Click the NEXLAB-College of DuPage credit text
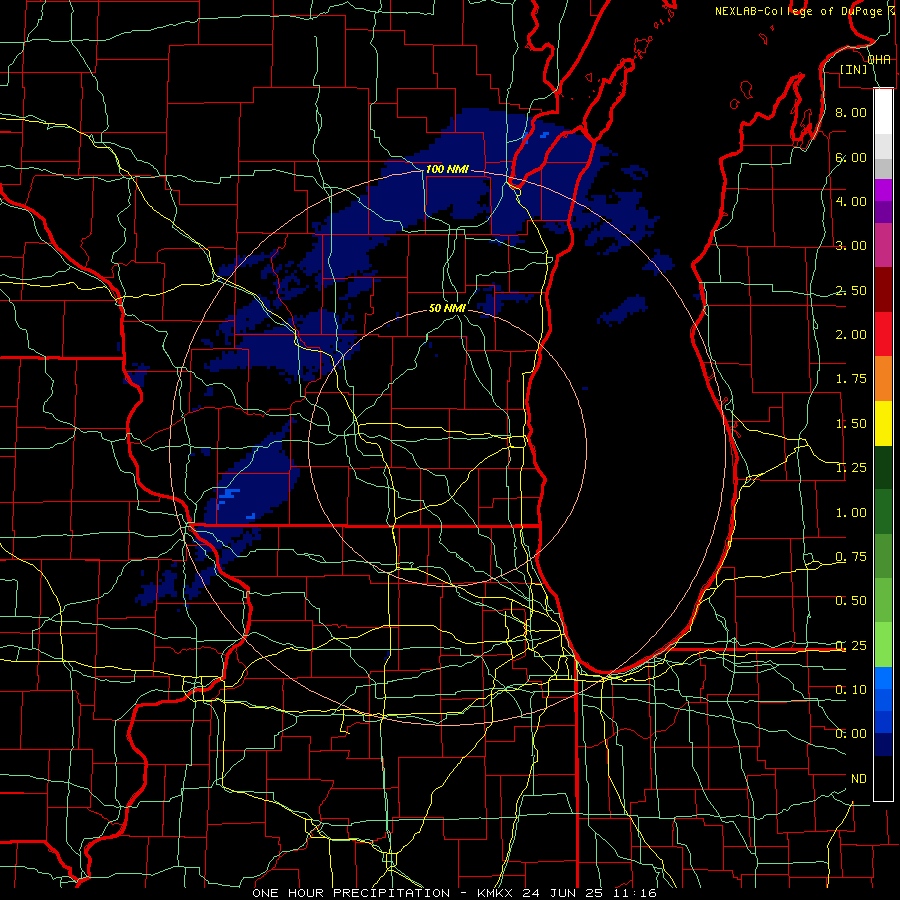Screen dimensions: 900x900 click(x=798, y=11)
